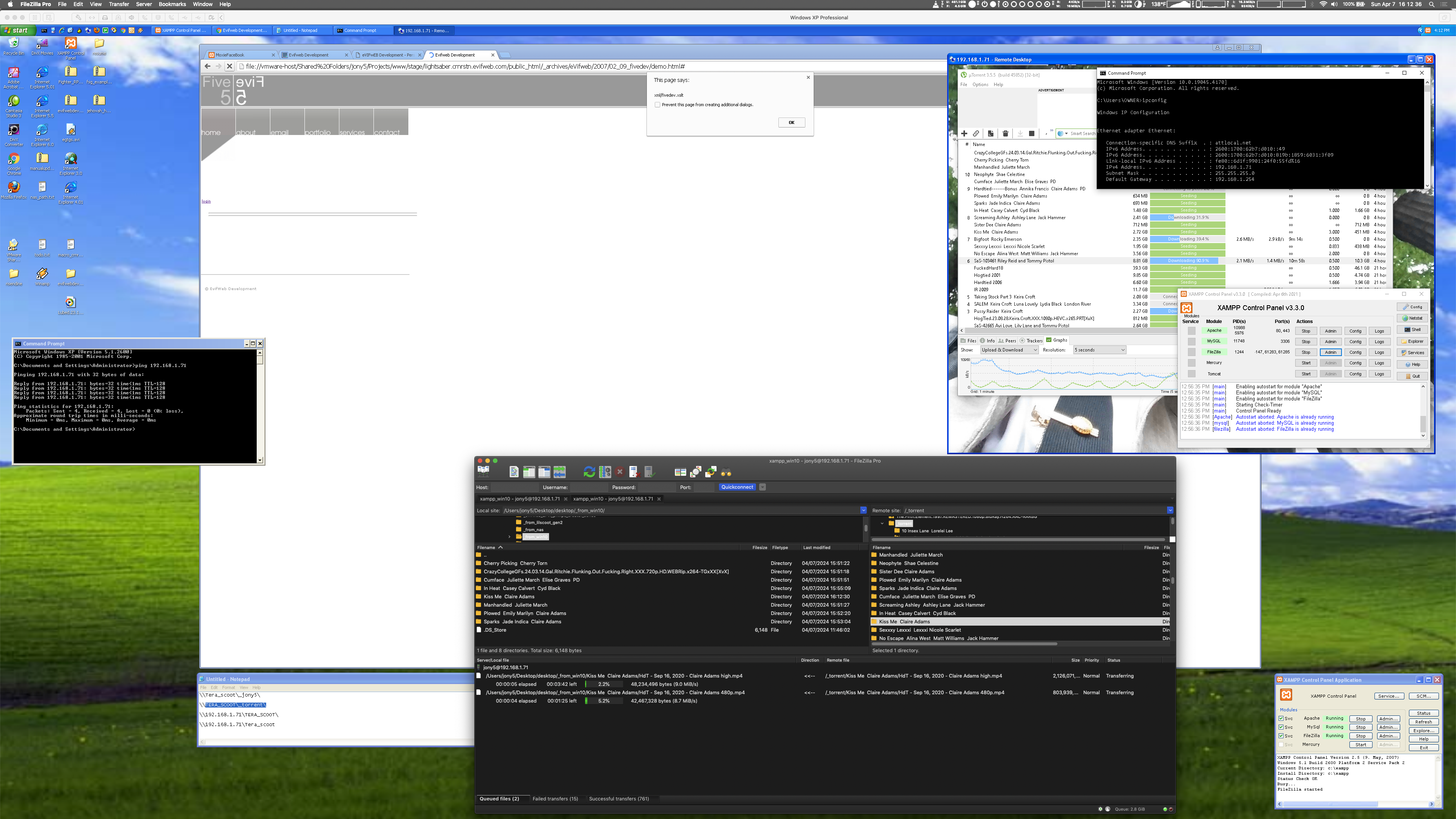The height and width of the screenshot is (819, 1456).
Task: Open the Transfer menu in macOS menu bar
Action: (119, 4)
